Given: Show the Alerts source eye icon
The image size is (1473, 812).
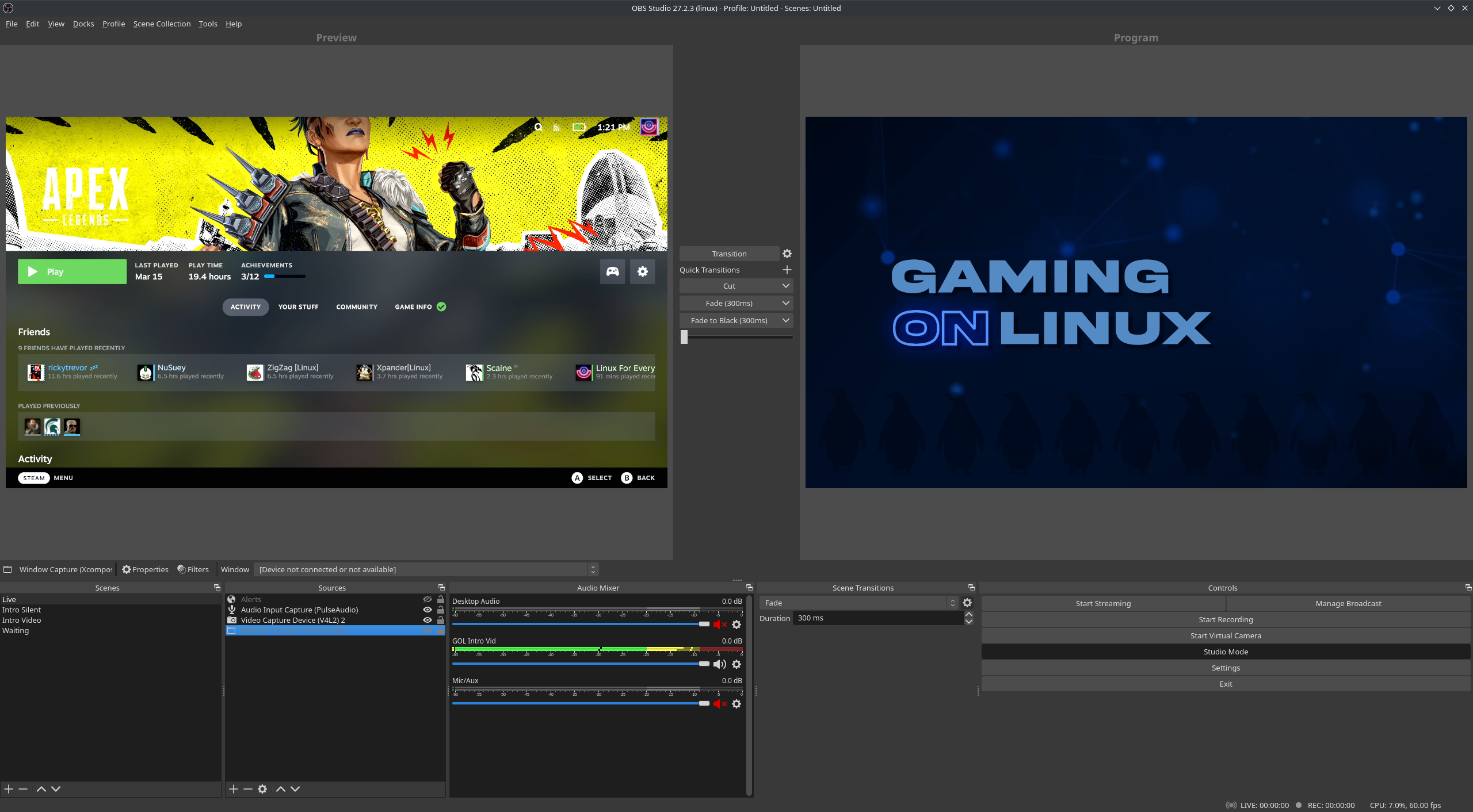Looking at the screenshot, I should [427, 599].
